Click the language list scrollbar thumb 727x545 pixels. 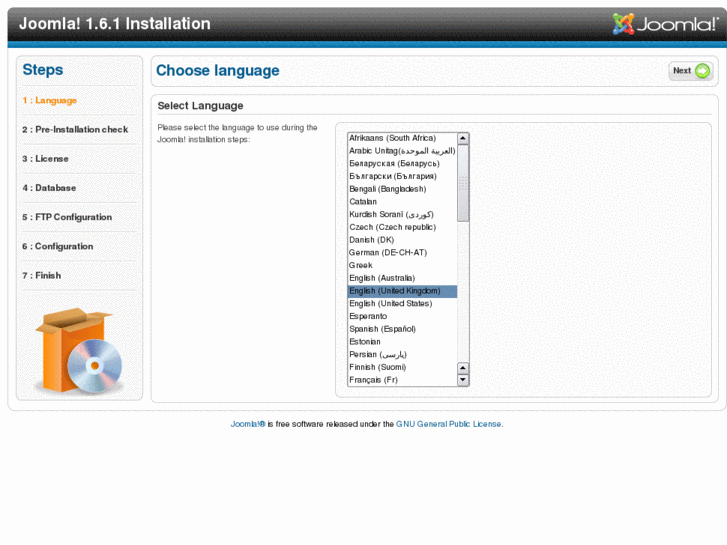coord(463,183)
